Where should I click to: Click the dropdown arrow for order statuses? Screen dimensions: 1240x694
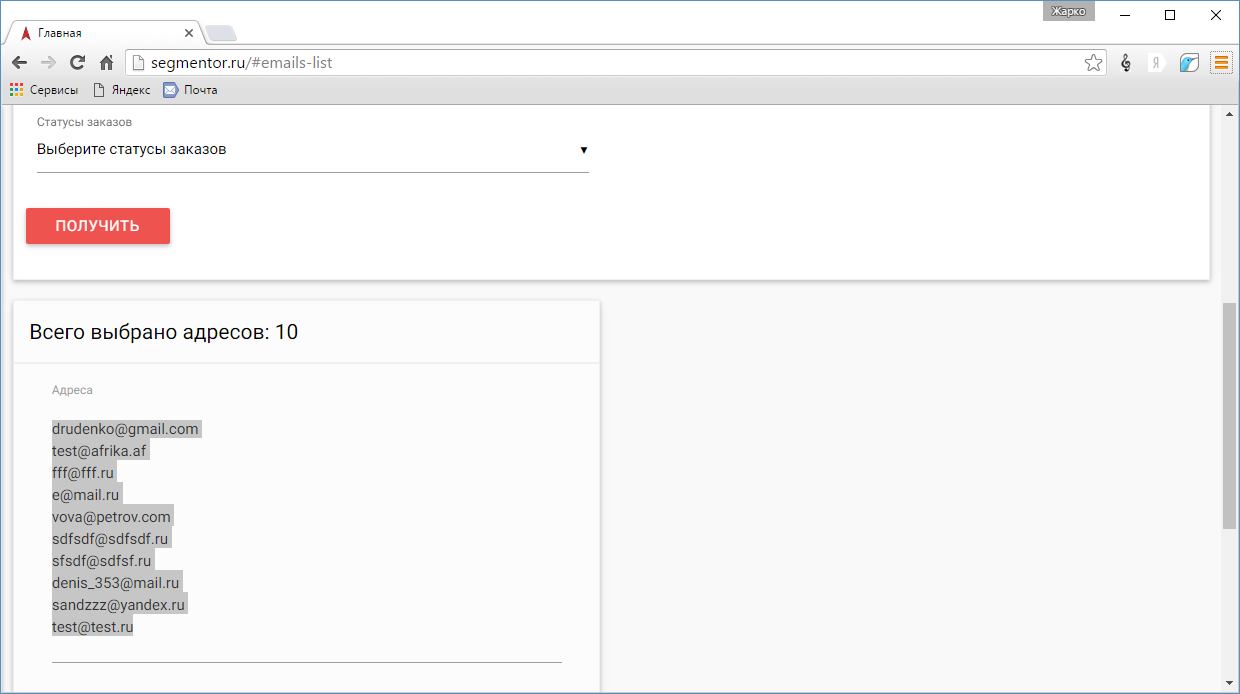tap(584, 150)
